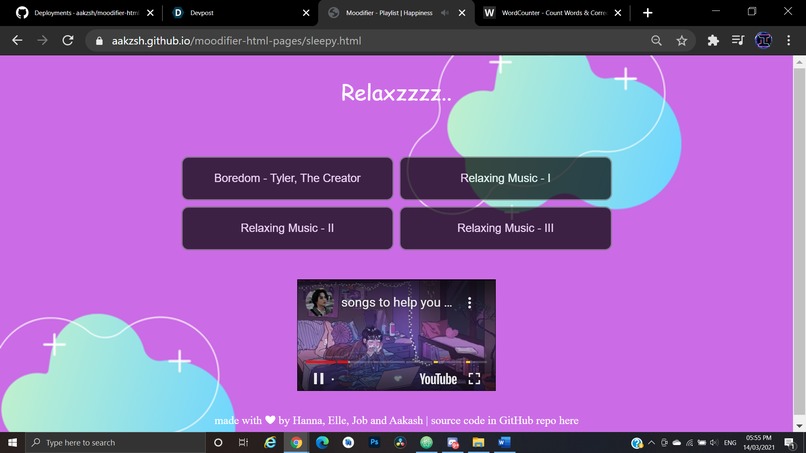View site info via the lock icon
This screenshot has width=806, height=453.
[99, 41]
